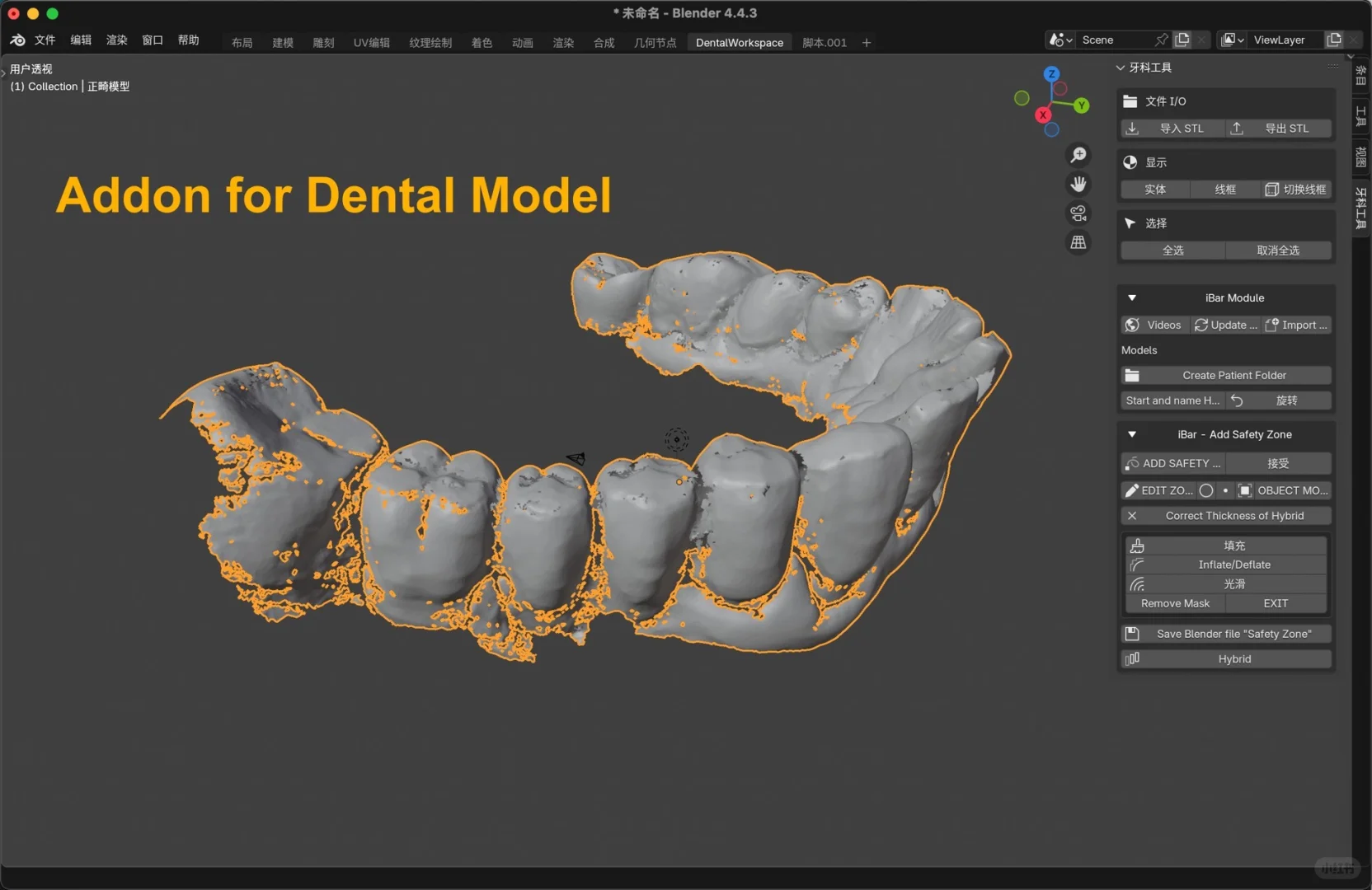Save Blender file "Safety Zone"

pos(1226,635)
